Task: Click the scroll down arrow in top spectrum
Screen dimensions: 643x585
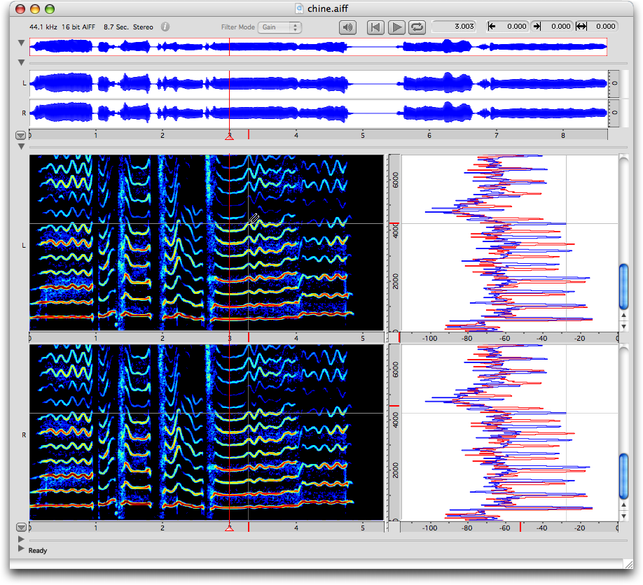Action: point(625,325)
